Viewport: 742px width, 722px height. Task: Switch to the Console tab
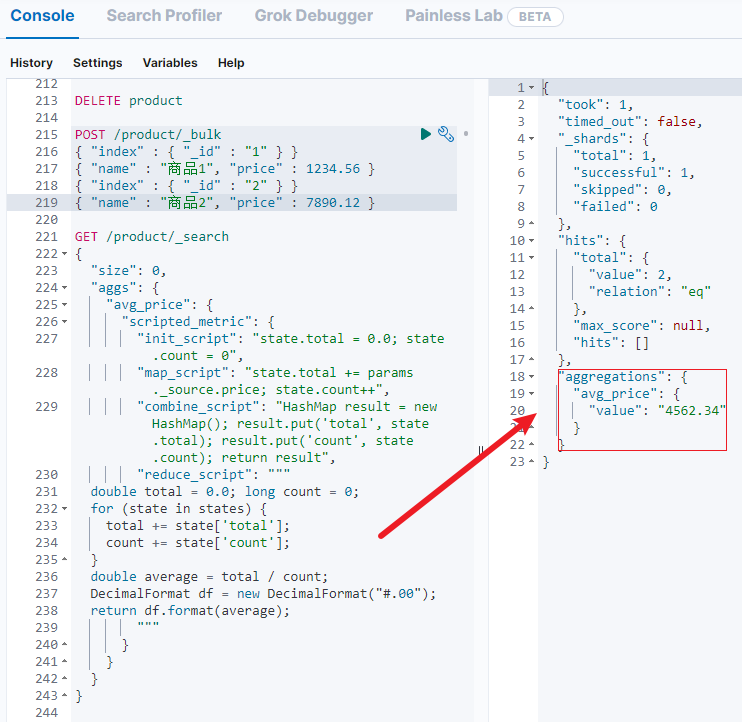pos(42,16)
